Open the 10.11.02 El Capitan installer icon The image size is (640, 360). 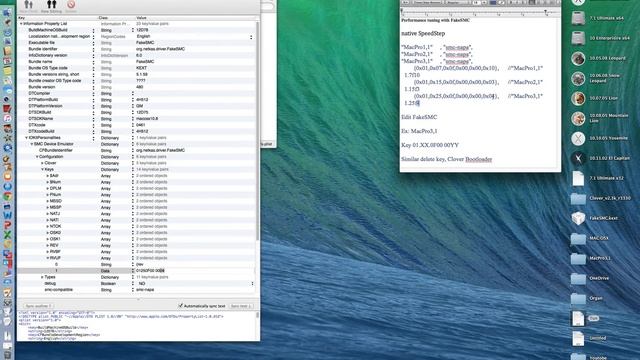[578, 158]
